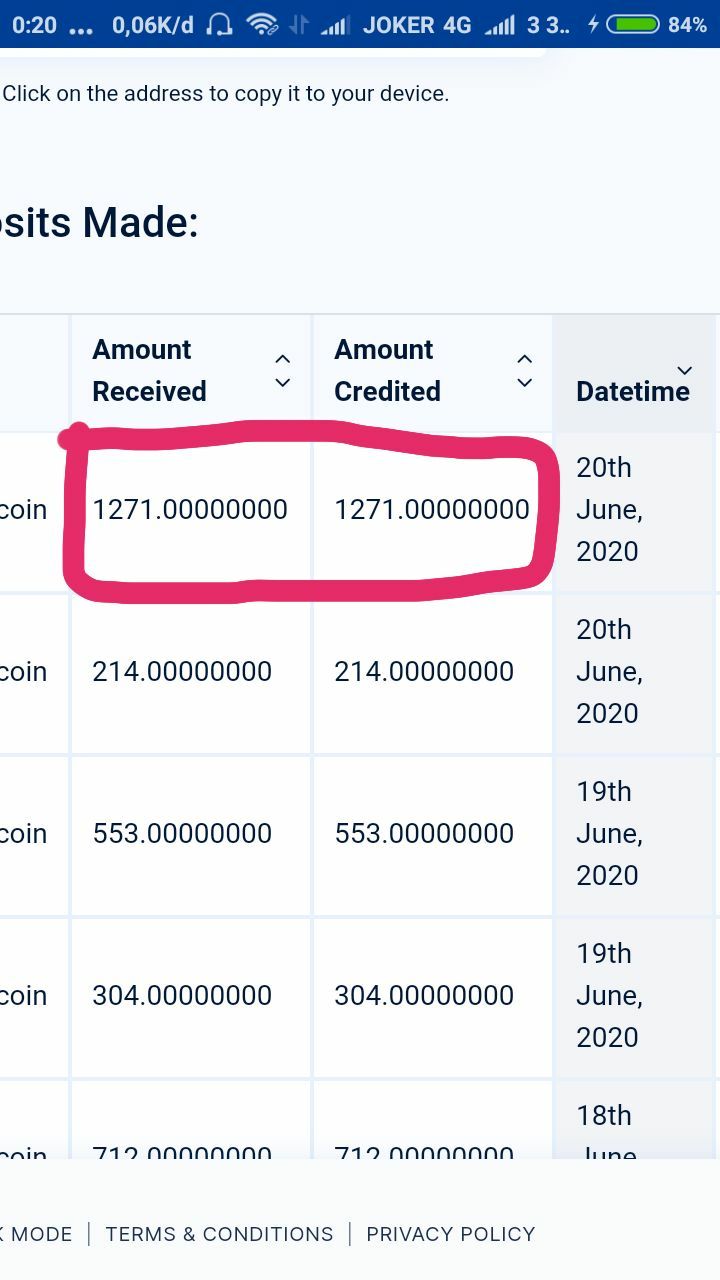This screenshot has width=720, height=1280.
Task: Sort by Amount Received column arrows
Action: pyautogui.click(x=283, y=370)
